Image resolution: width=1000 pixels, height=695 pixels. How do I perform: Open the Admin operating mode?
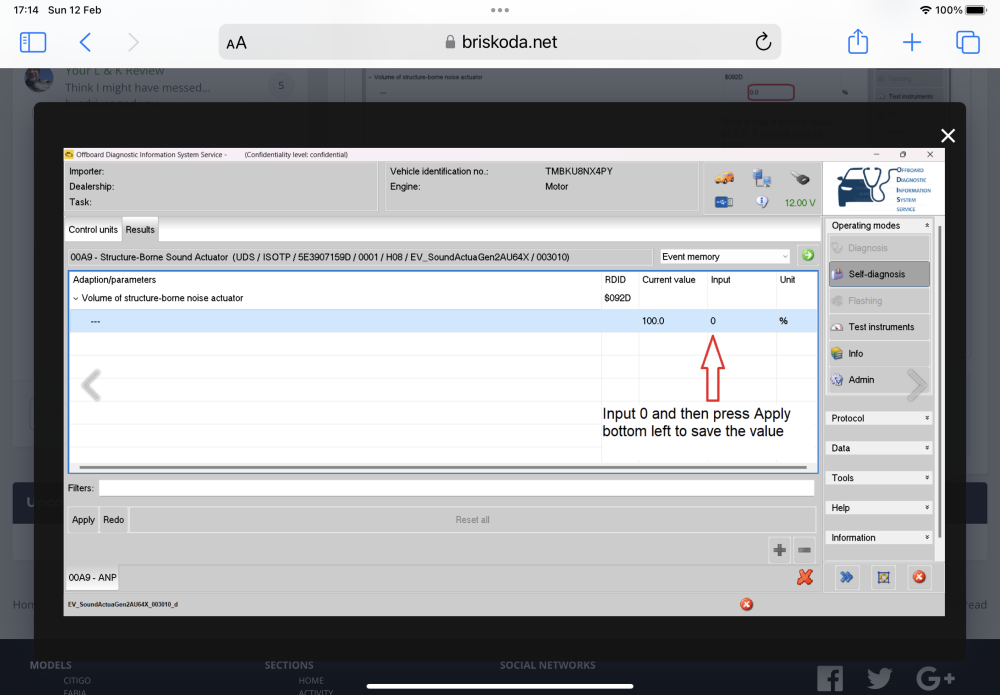pyautogui.click(x=879, y=379)
